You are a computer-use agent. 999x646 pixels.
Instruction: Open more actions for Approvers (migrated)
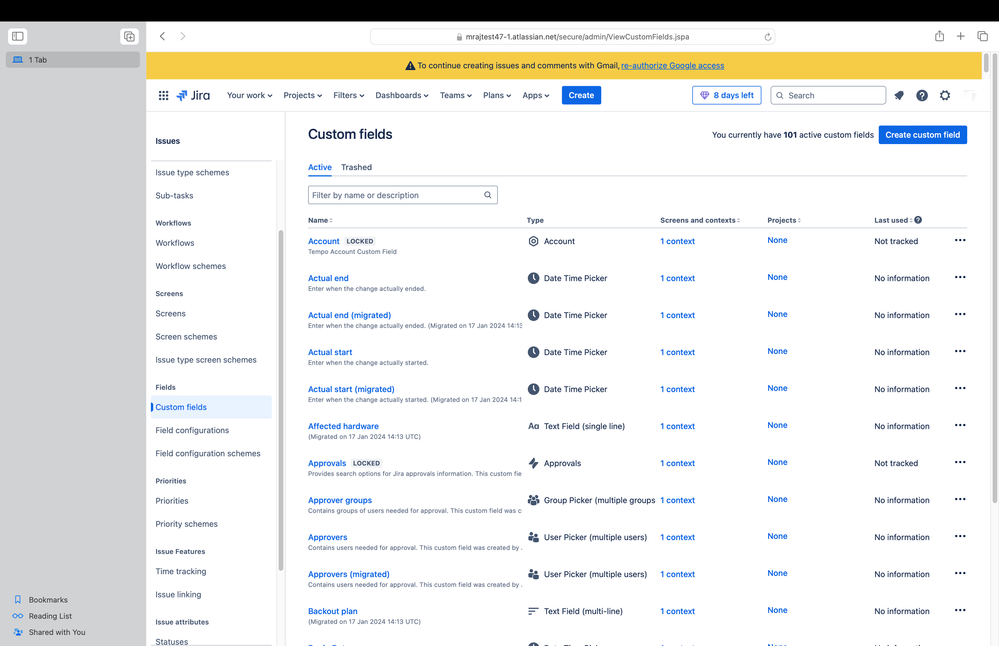959,573
